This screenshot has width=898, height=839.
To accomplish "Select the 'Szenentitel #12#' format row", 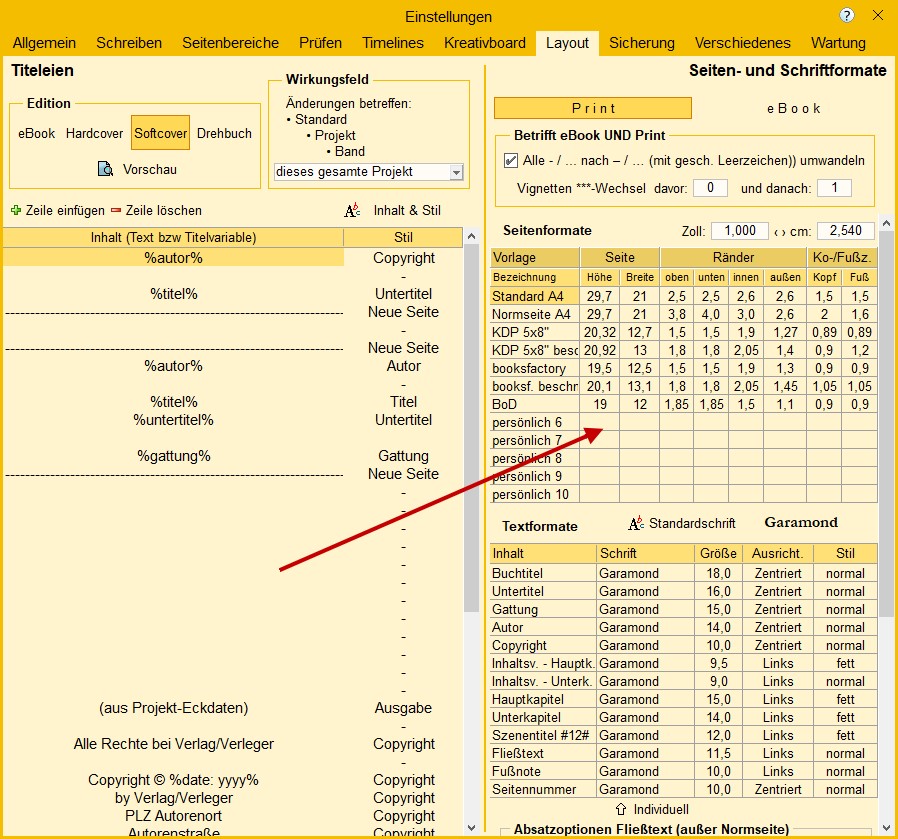I will (x=684, y=735).
